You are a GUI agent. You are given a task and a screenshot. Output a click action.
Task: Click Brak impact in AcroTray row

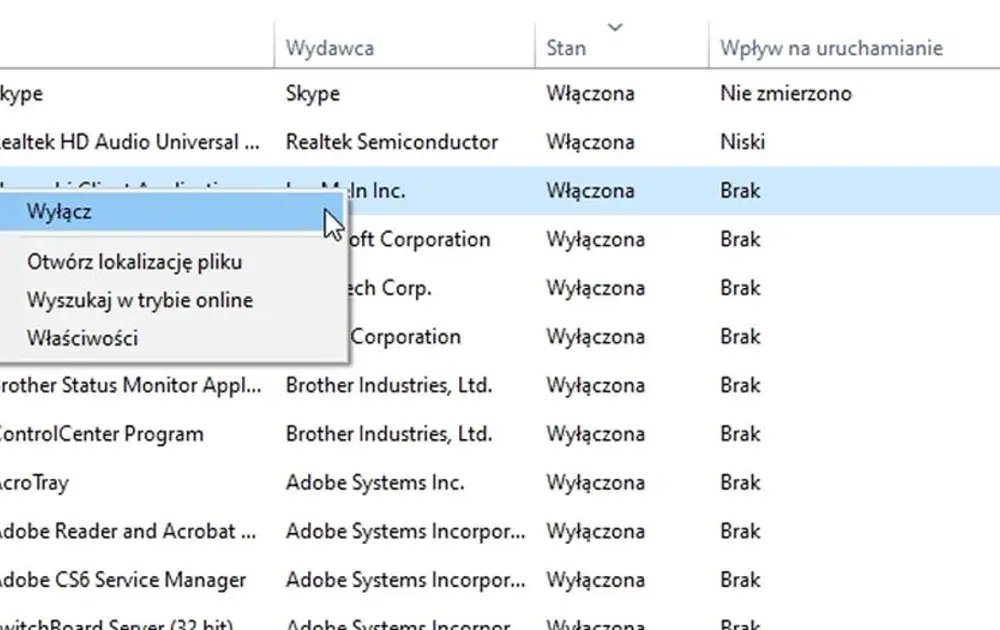pyautogui.click(x=740, y=483)
